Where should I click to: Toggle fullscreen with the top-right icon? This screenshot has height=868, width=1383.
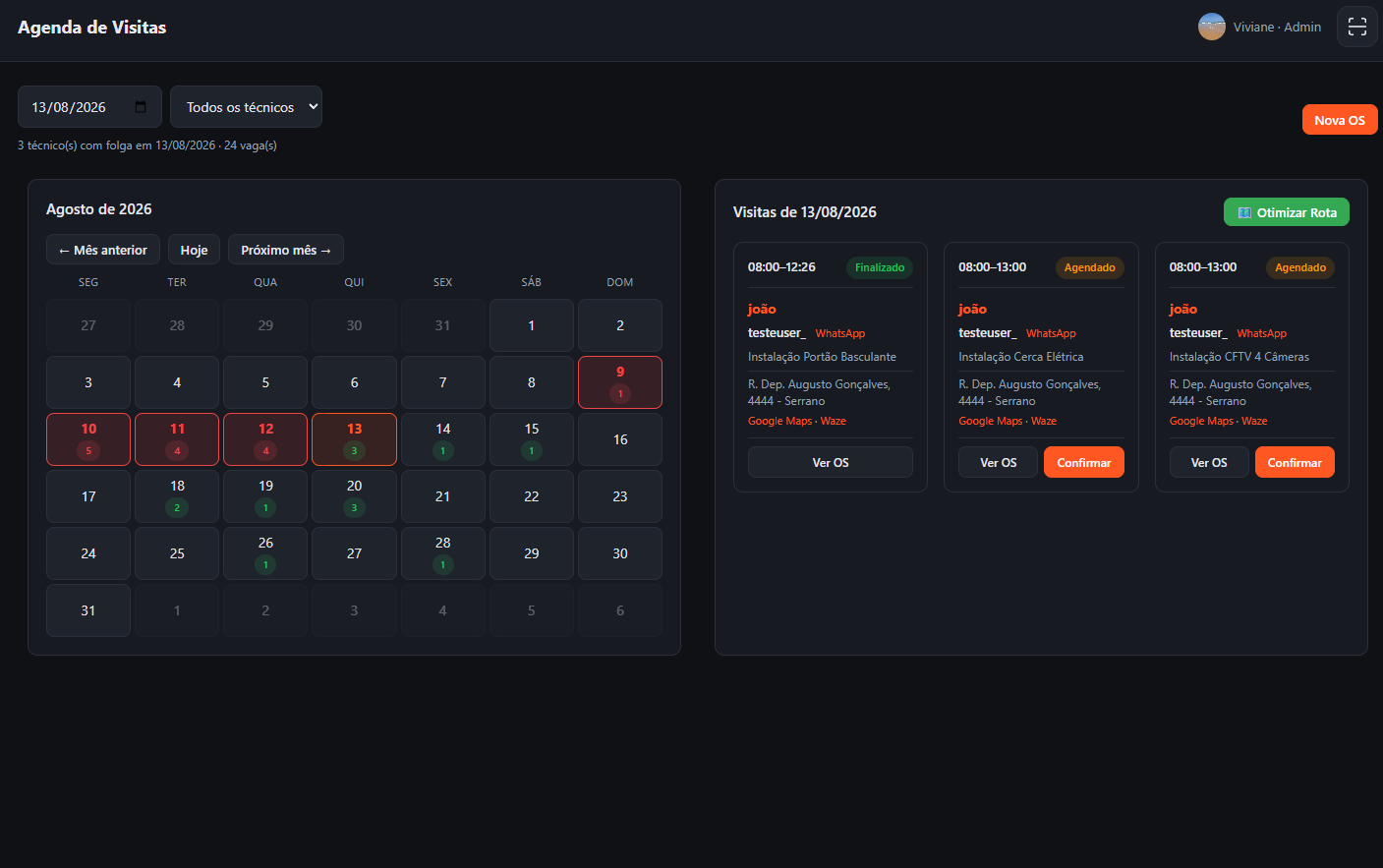coord(1356,27)
